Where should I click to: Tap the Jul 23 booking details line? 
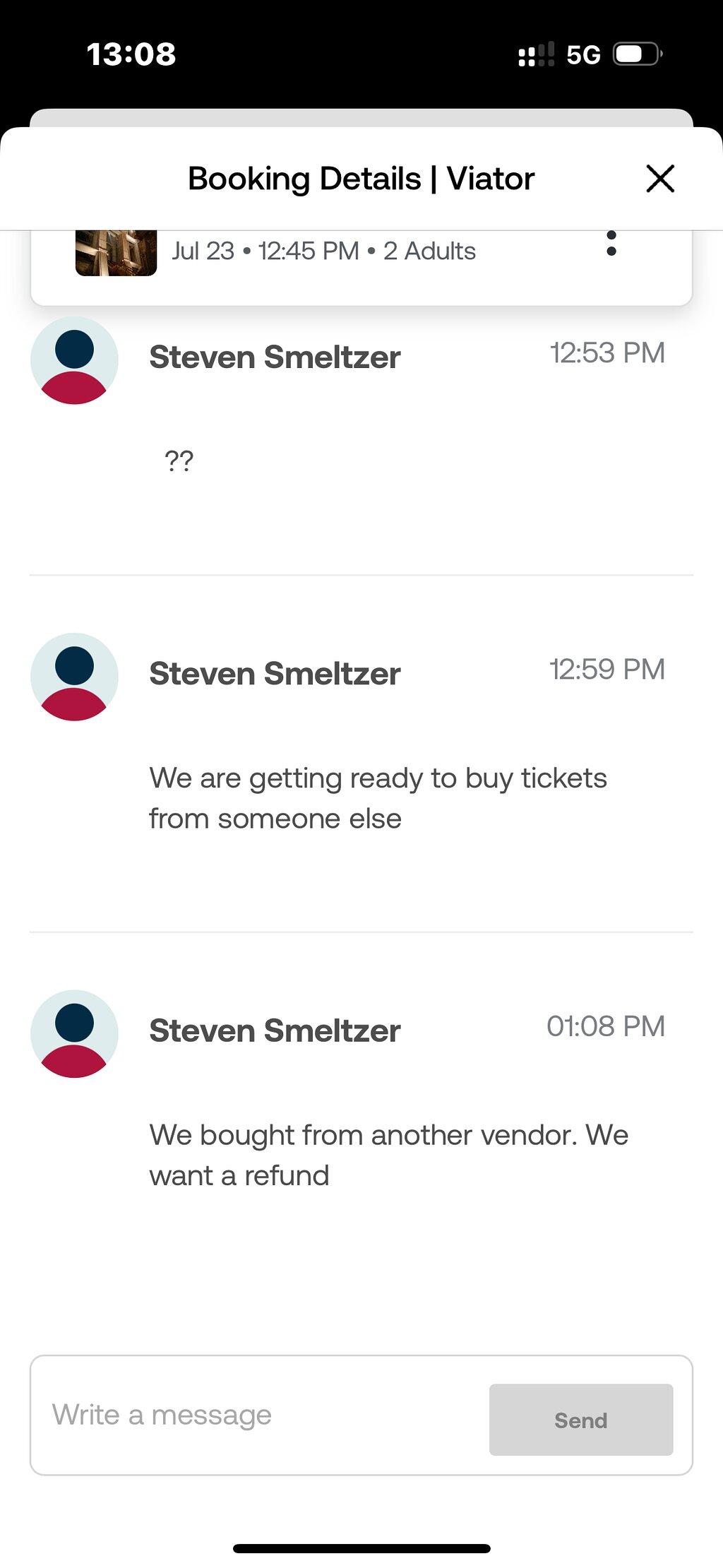(324, 251)
